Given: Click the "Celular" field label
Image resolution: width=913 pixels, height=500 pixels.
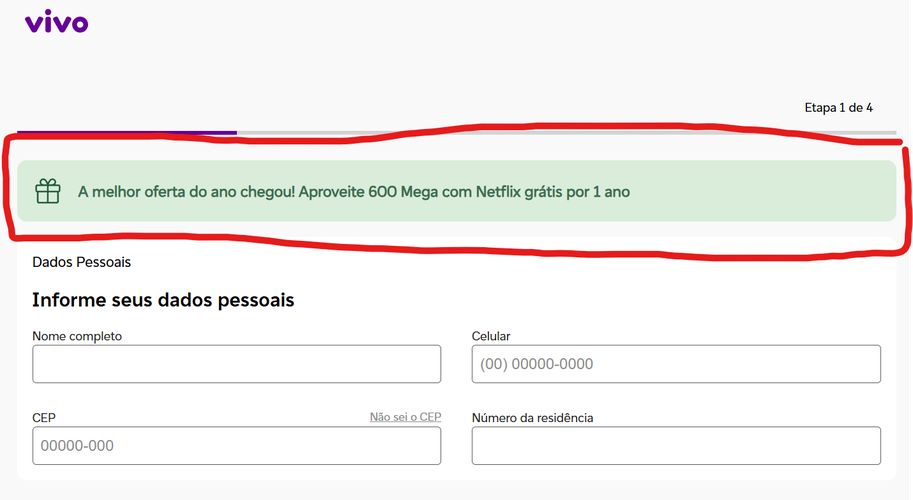Looking at the screenshot, I should 491,336.
